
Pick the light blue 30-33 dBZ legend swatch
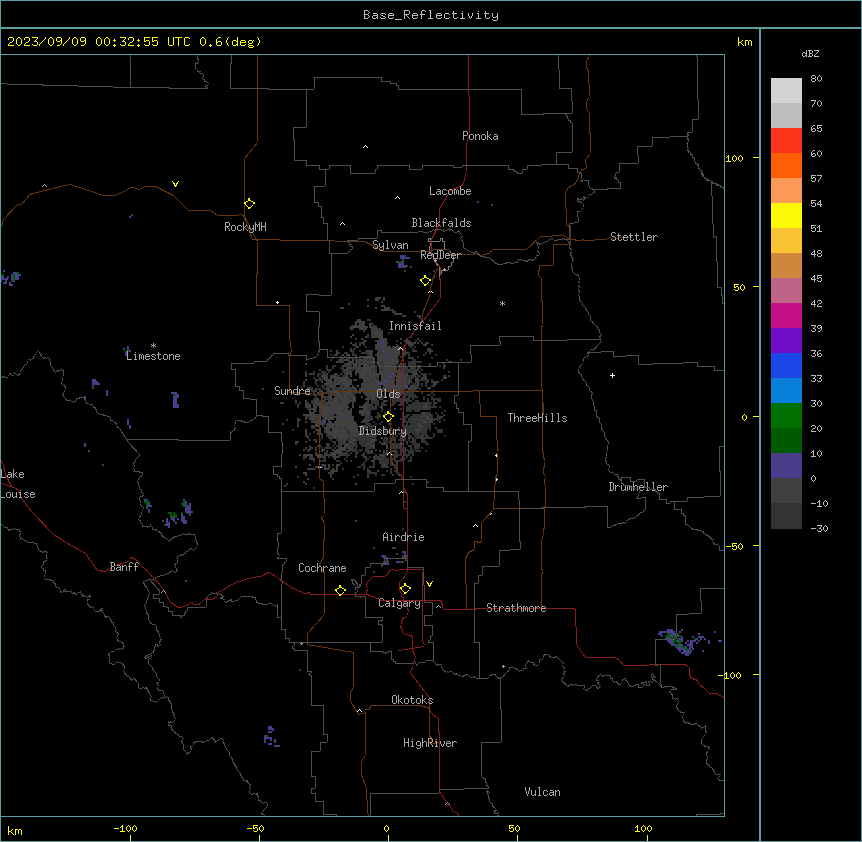pos(786,391)
